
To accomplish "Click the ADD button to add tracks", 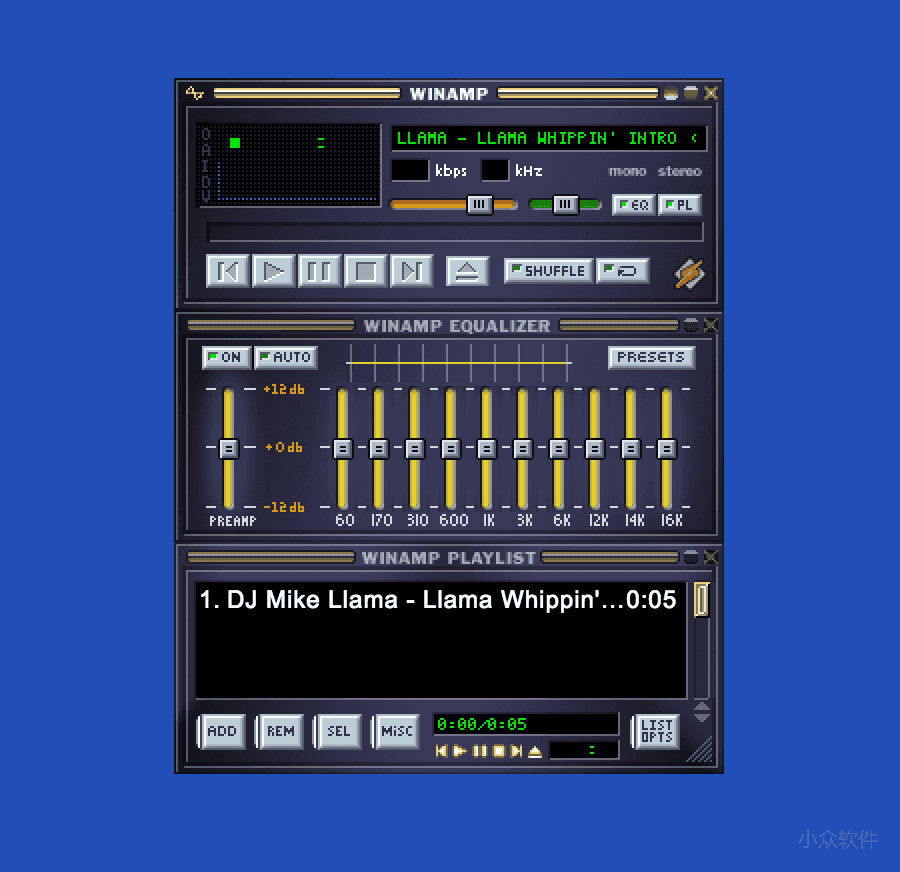I will [x=221, y=732].
